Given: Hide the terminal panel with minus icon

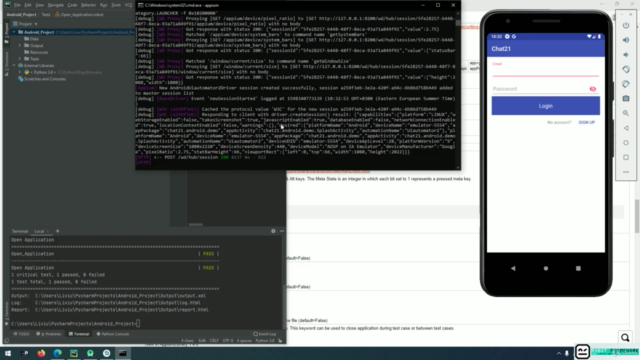Looking at the screenshot, I should (x=282, y=231).
